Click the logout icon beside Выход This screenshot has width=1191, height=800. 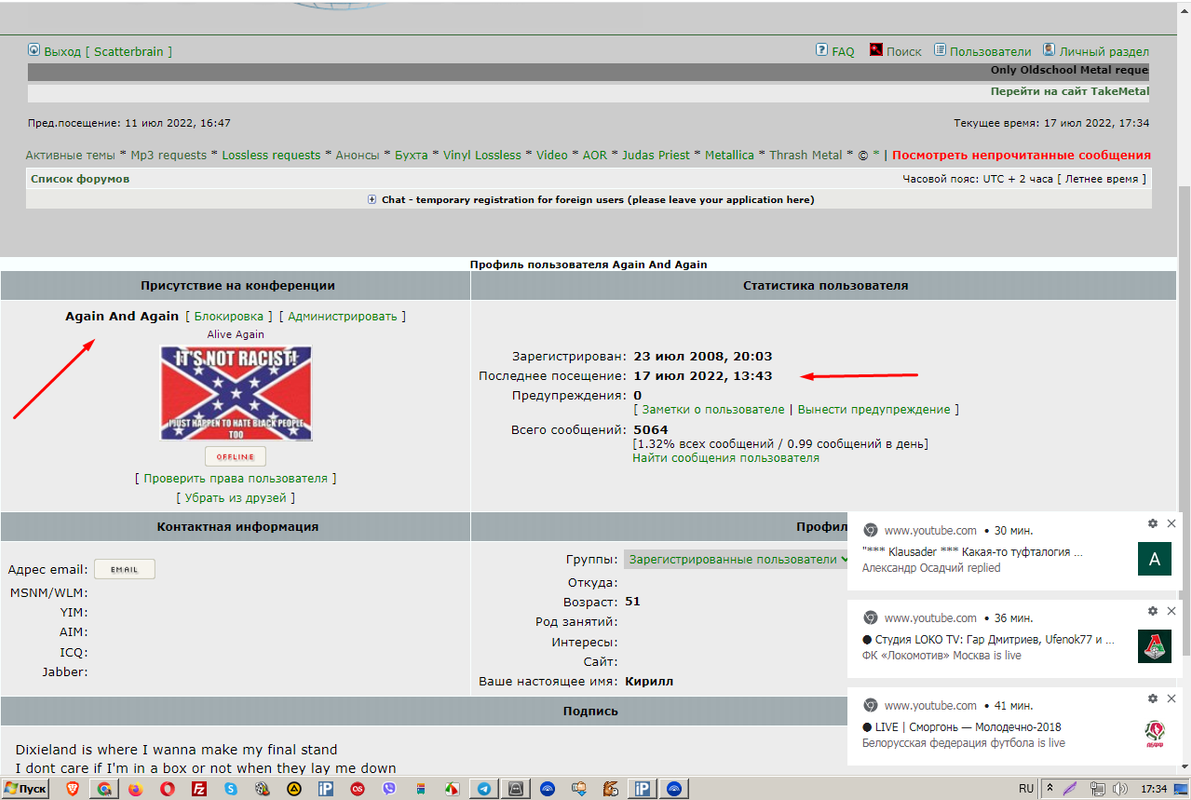[x=33, y=50]
